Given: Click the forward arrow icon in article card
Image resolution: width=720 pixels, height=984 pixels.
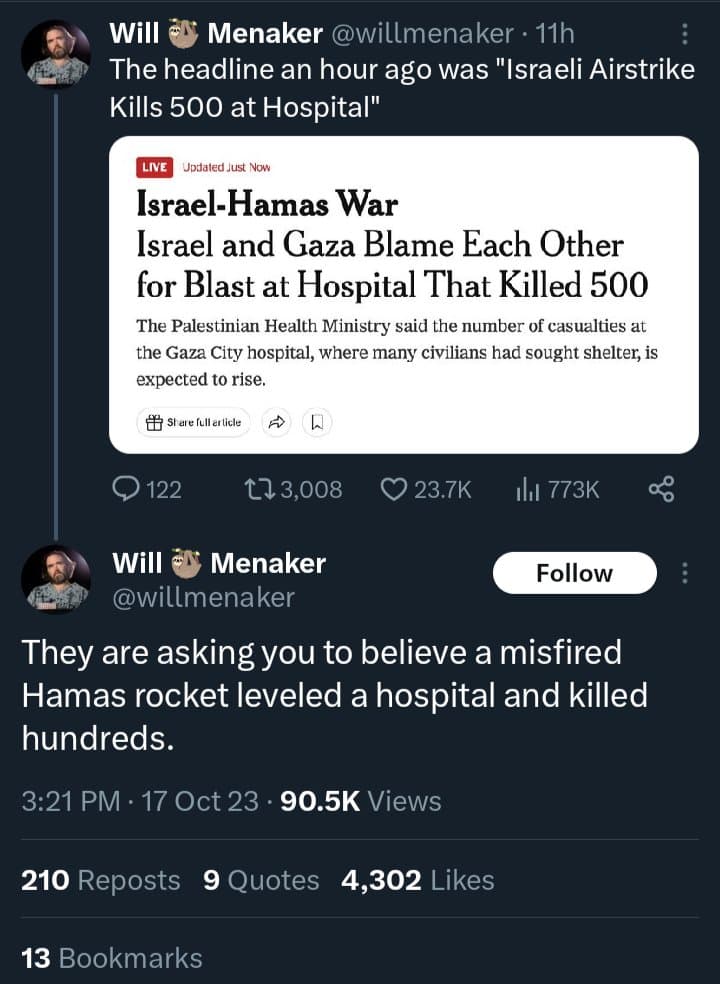Looking at the screenshot, I should pyautogui.click(x=275, y=423).
